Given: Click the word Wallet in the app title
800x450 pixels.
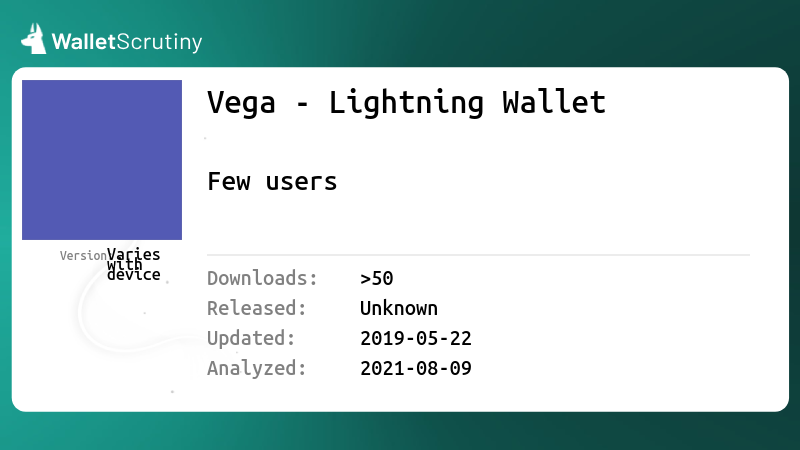Looking at the screenshot, I should tap(554, 102).
